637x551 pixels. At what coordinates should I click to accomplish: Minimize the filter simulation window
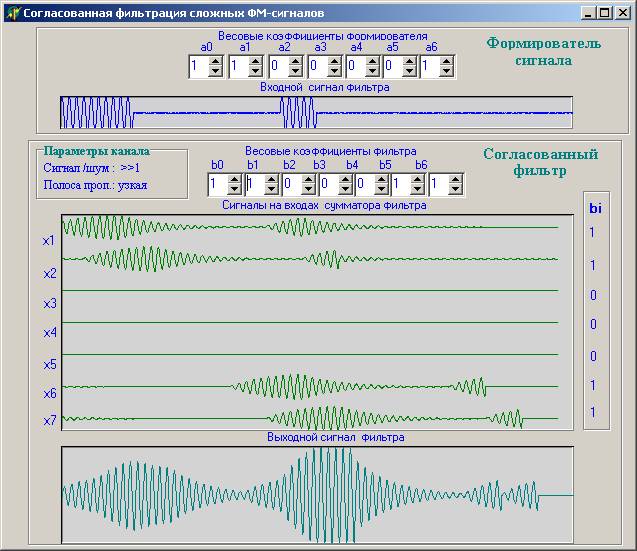click(x=588, y=13)
